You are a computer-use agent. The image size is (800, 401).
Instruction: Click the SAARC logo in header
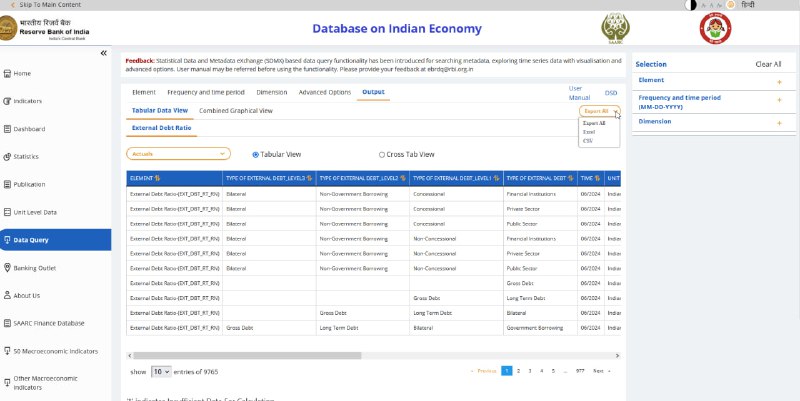[x=615, y=29]
